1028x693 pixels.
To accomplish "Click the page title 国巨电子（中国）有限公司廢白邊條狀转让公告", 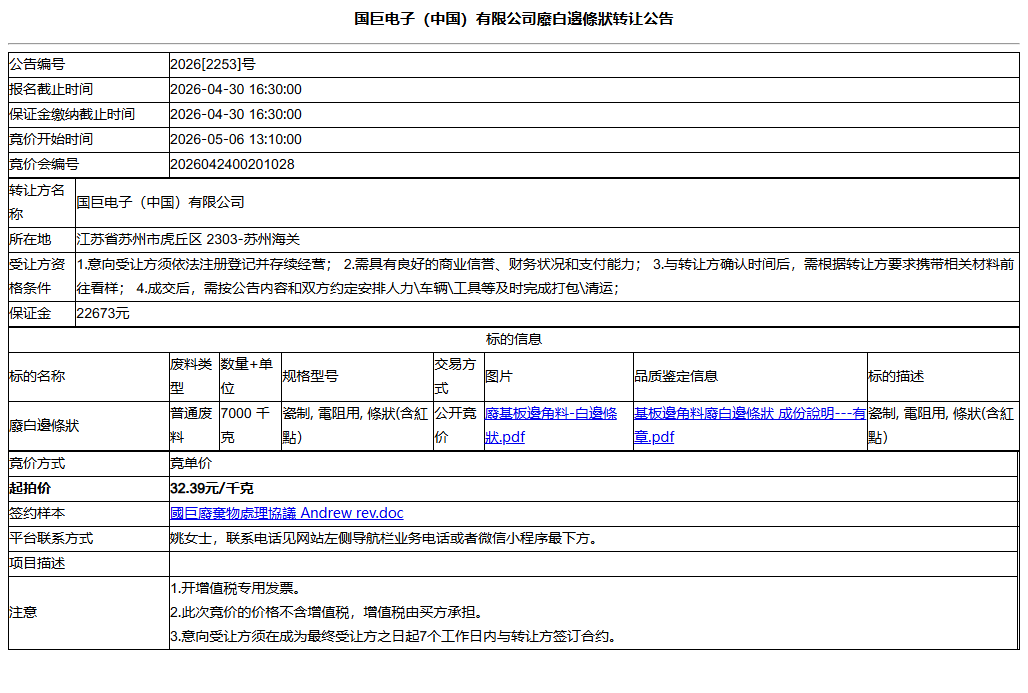I will pos(514,19).
